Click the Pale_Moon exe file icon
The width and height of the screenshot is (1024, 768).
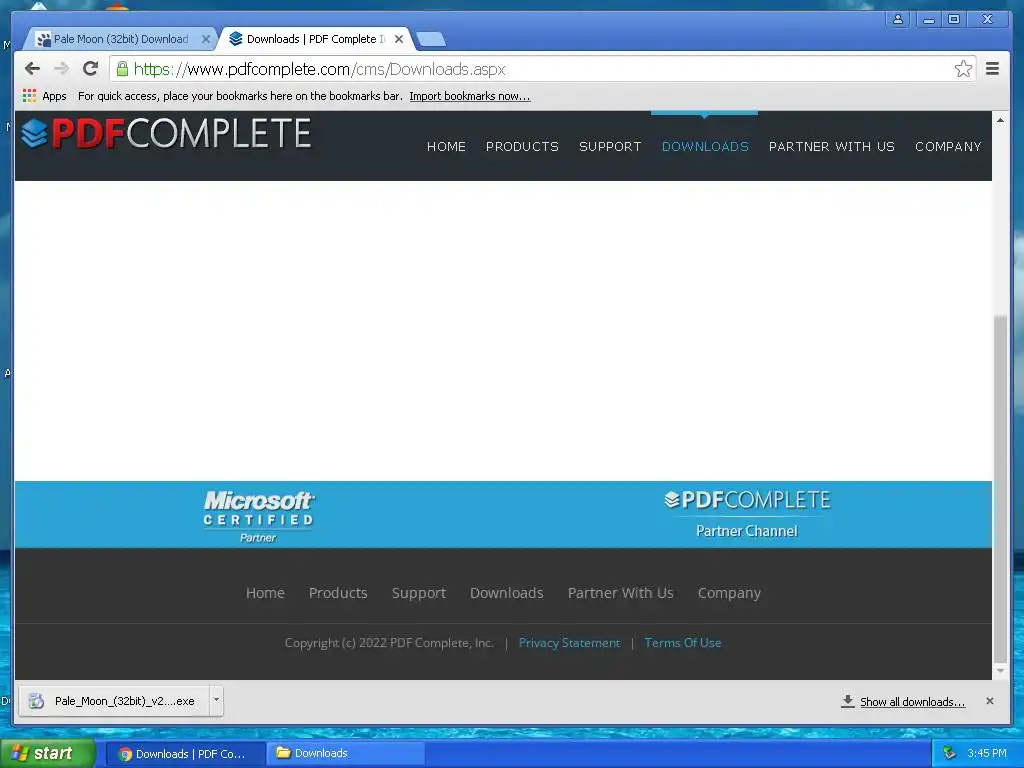coord(37,701)
